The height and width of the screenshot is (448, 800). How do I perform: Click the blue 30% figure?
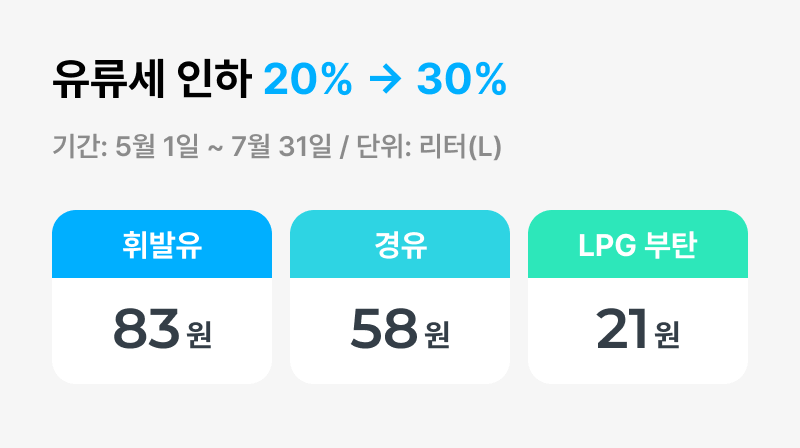[x=462, y=80]
